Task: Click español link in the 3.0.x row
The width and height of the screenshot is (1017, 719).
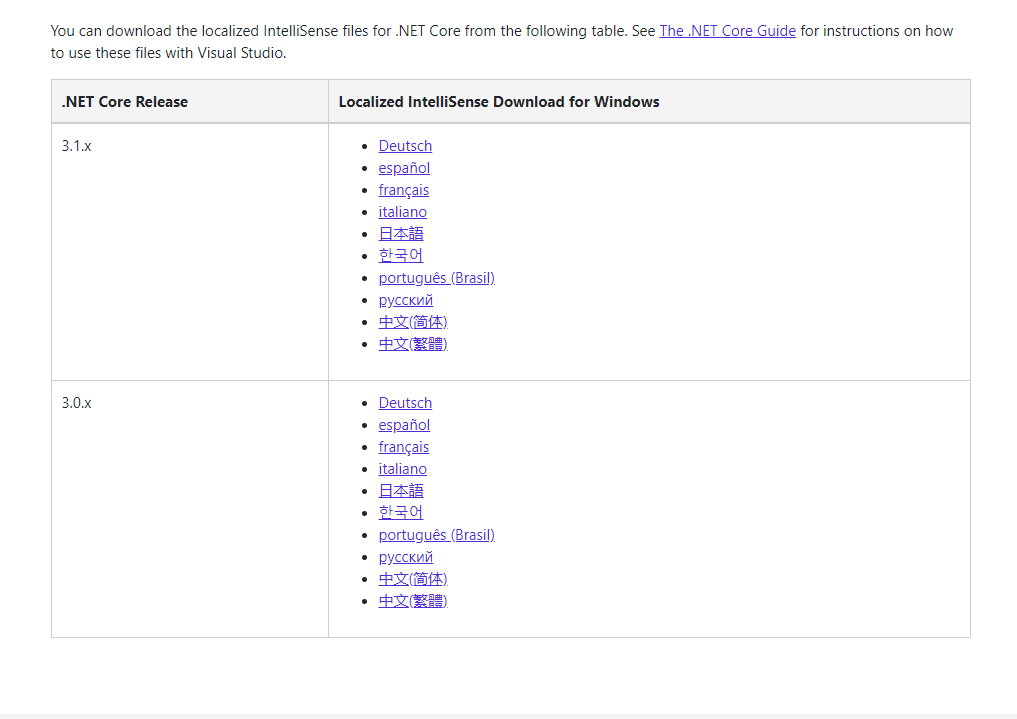Action: (x=404, y=425)
